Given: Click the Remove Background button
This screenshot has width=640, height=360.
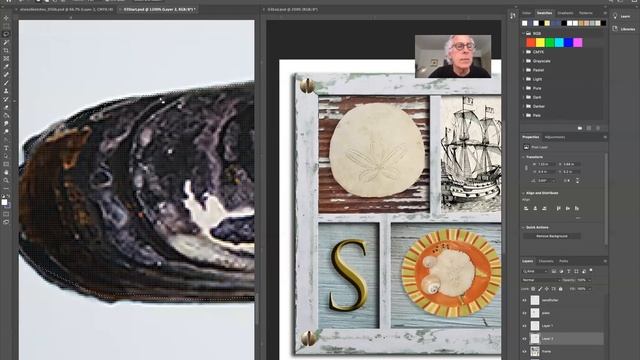Looking at the screenshot, I should 552,236.
